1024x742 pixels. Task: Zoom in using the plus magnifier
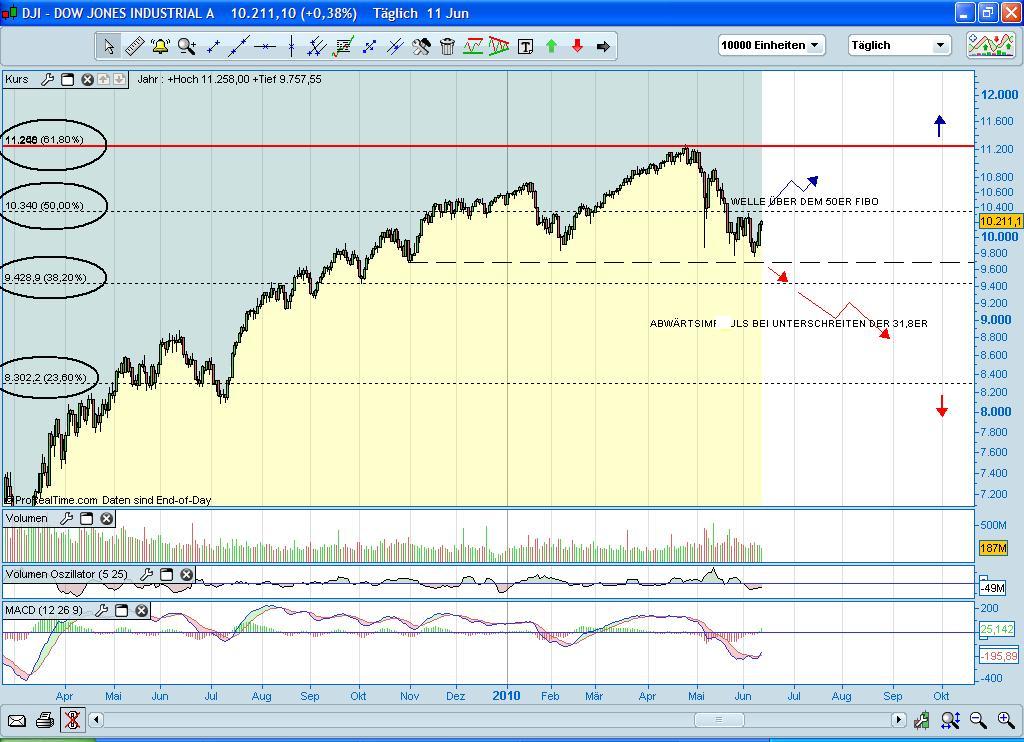click(1006, 720)
